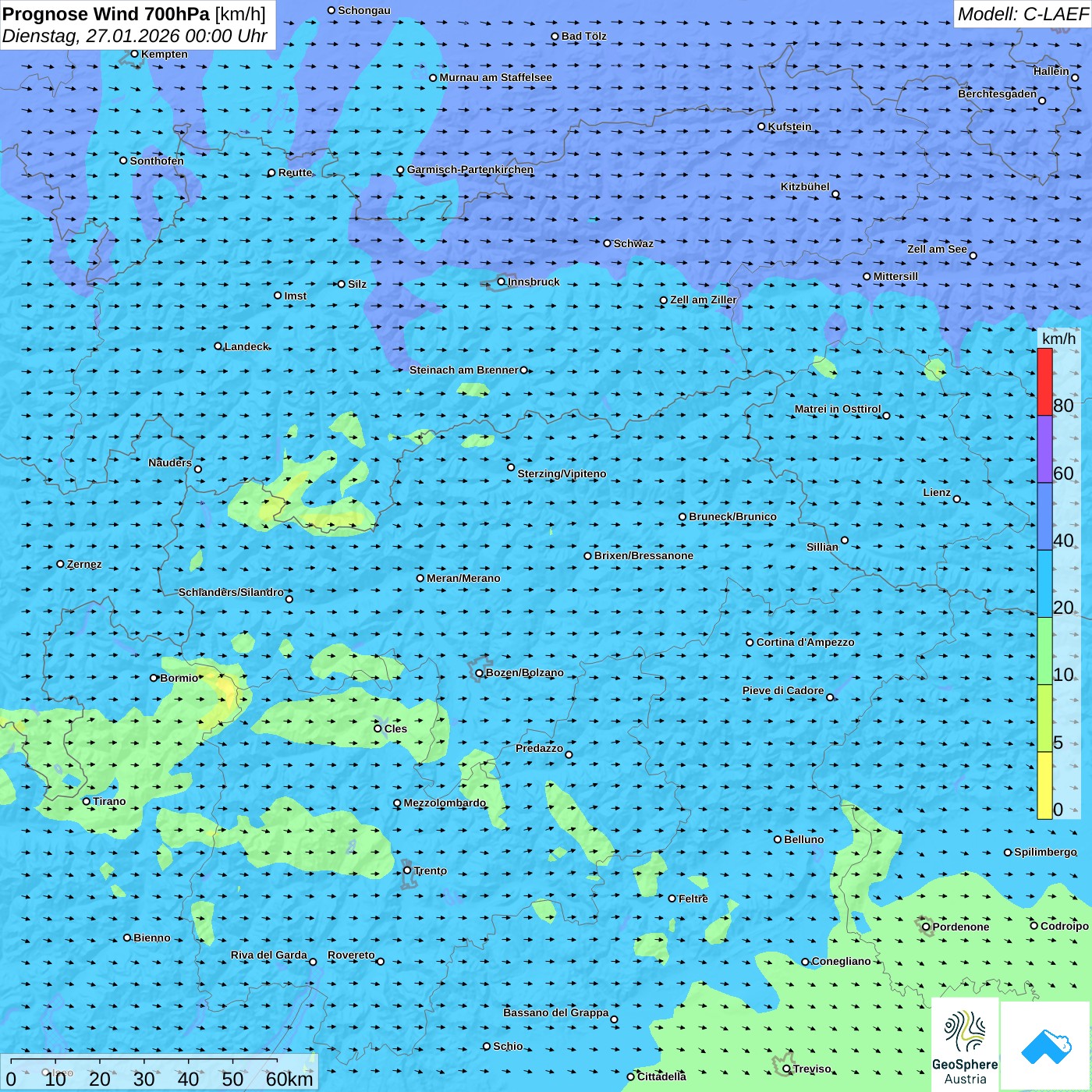Click the Schio location dot
This screenshot has height=1092, width=1092.
pyautogui.click(x=487, y=1046)
